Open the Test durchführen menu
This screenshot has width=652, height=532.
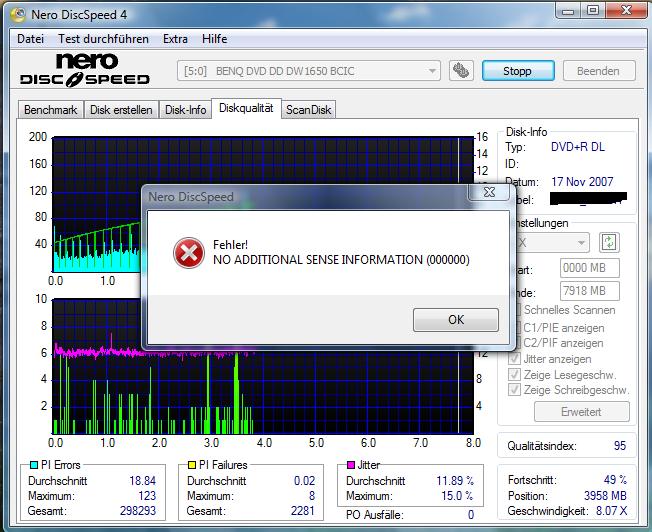coord(103,39)
